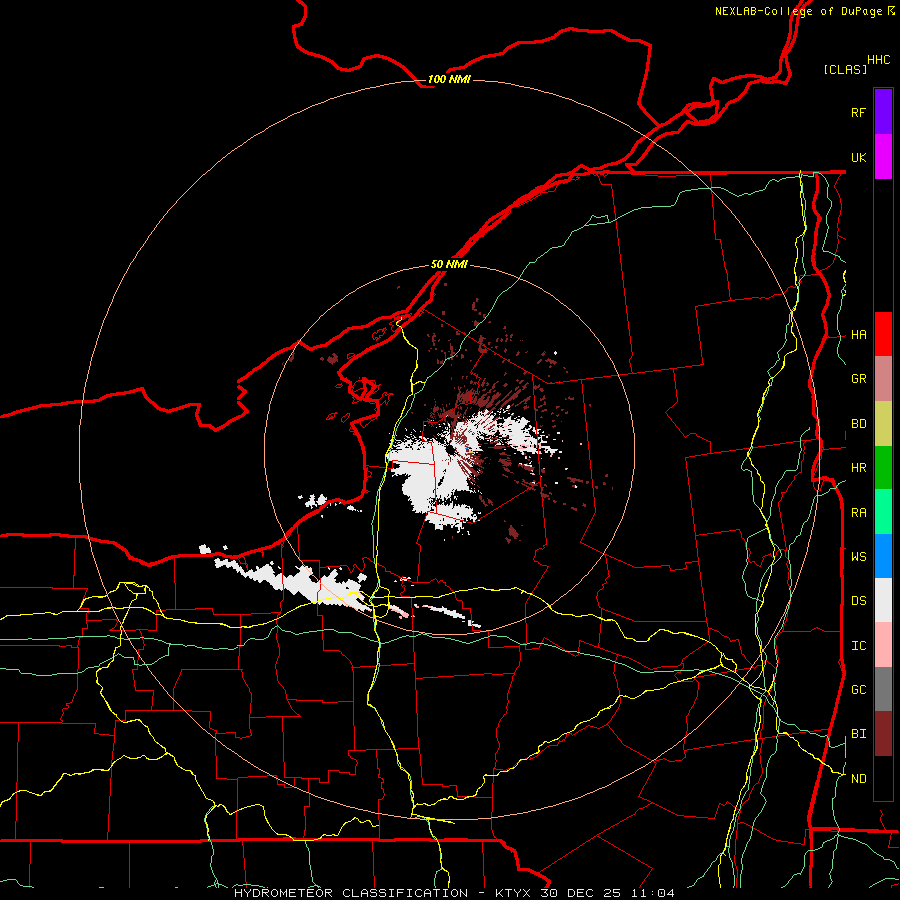The height and width of the screenshot is (900, 900).
Task: Select the 'GR' legend label
Action: tap(858, 379)
